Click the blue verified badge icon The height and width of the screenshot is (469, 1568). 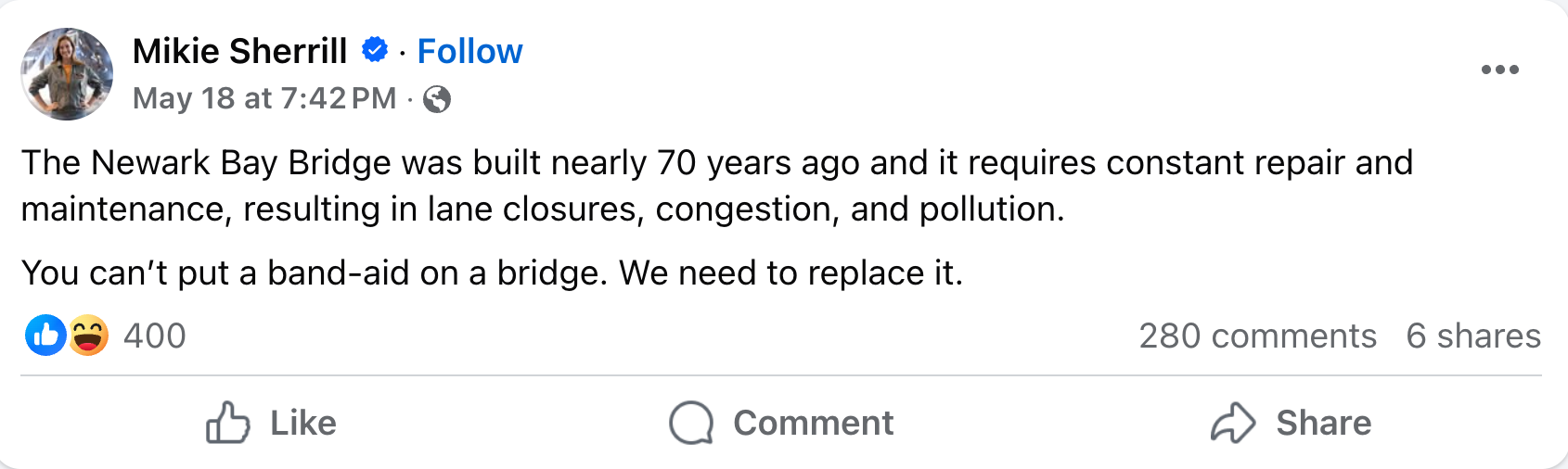pyautogui.click(x=375, y=50)
